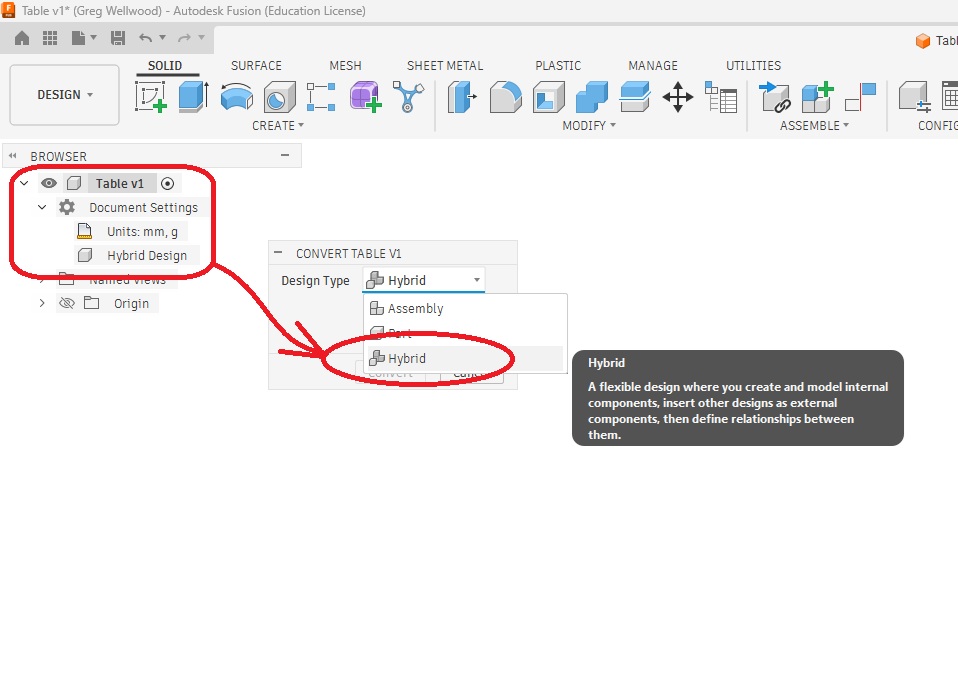This screenshot has height=695, width=958.
Task: Select the Table v1 root component
Action: (120, 183)
